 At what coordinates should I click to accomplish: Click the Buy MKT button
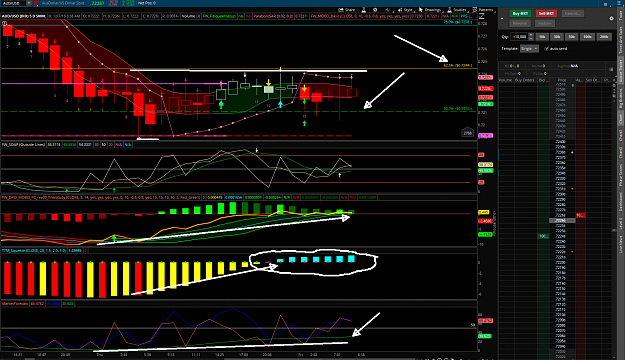coord(520,14)
